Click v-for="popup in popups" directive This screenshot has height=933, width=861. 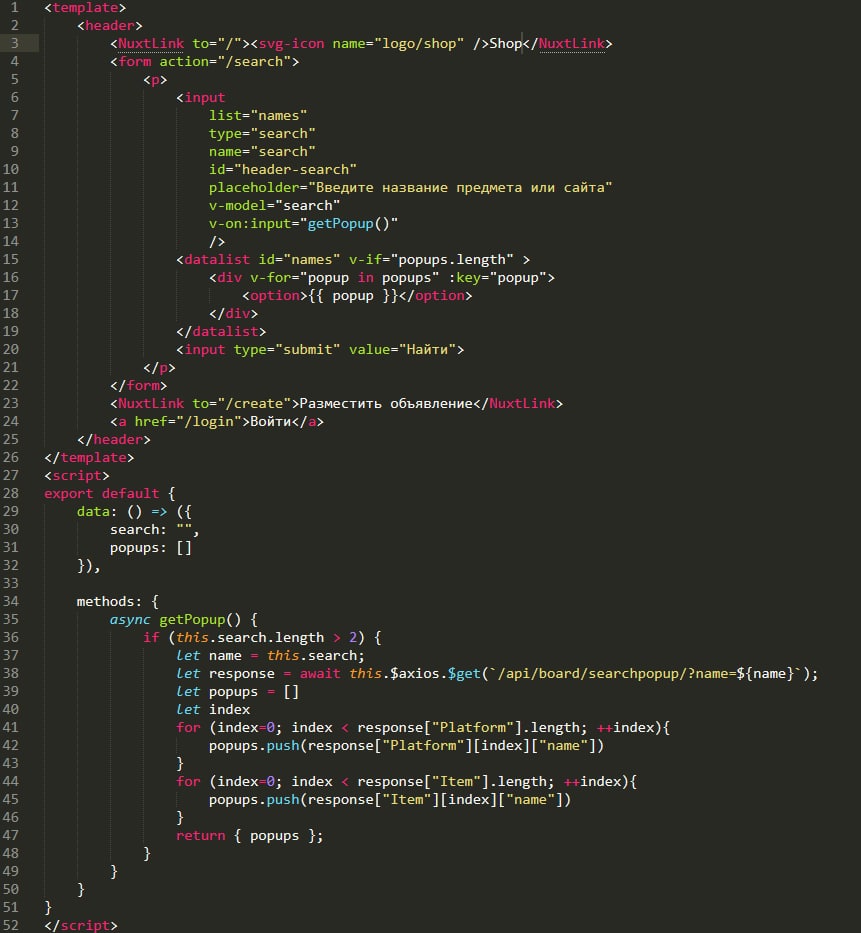(345, 278)
